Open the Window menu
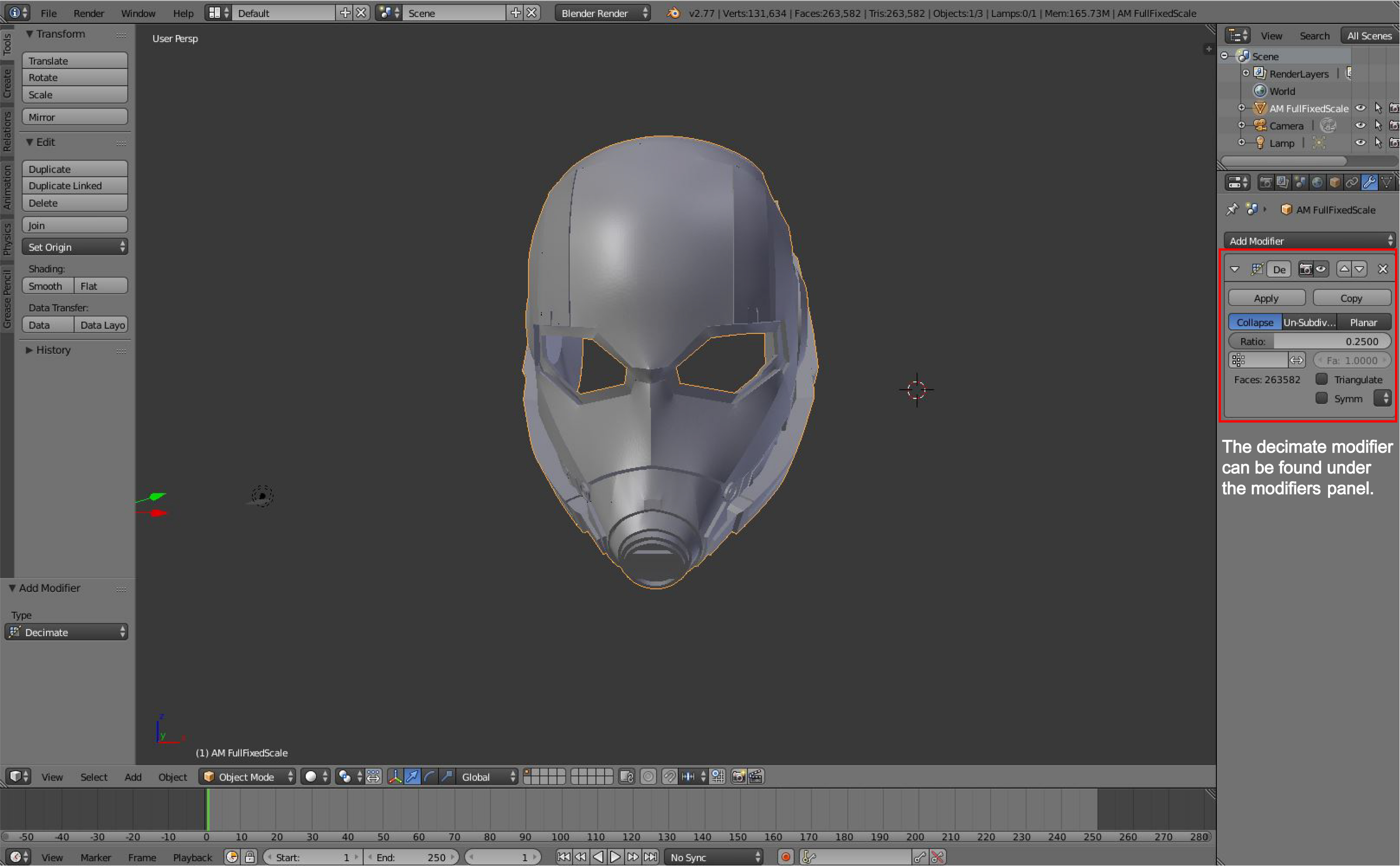The width and height of the screenshot is (1400, 866). 138,13
